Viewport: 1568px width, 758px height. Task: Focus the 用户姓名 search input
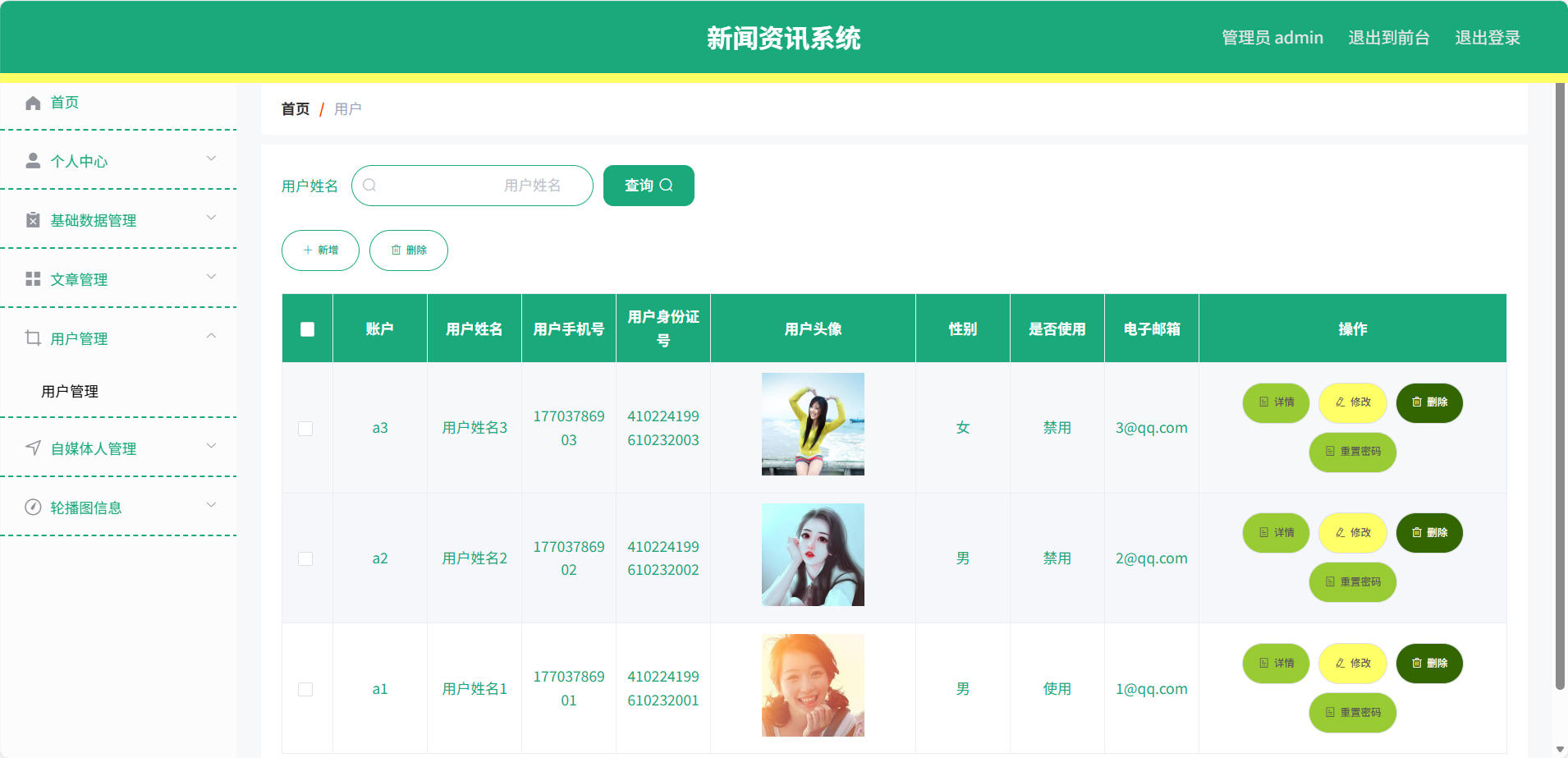coord(472,186)
